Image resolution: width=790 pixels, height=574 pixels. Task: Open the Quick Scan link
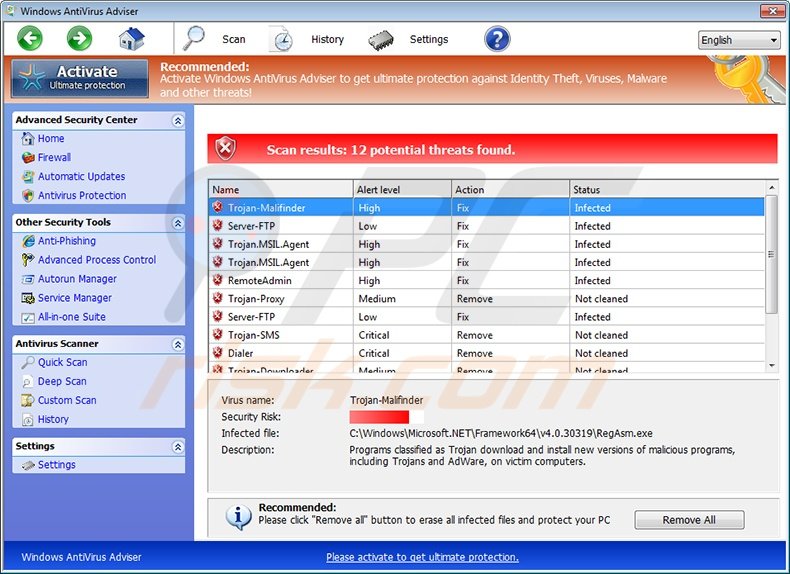point(62,362)
